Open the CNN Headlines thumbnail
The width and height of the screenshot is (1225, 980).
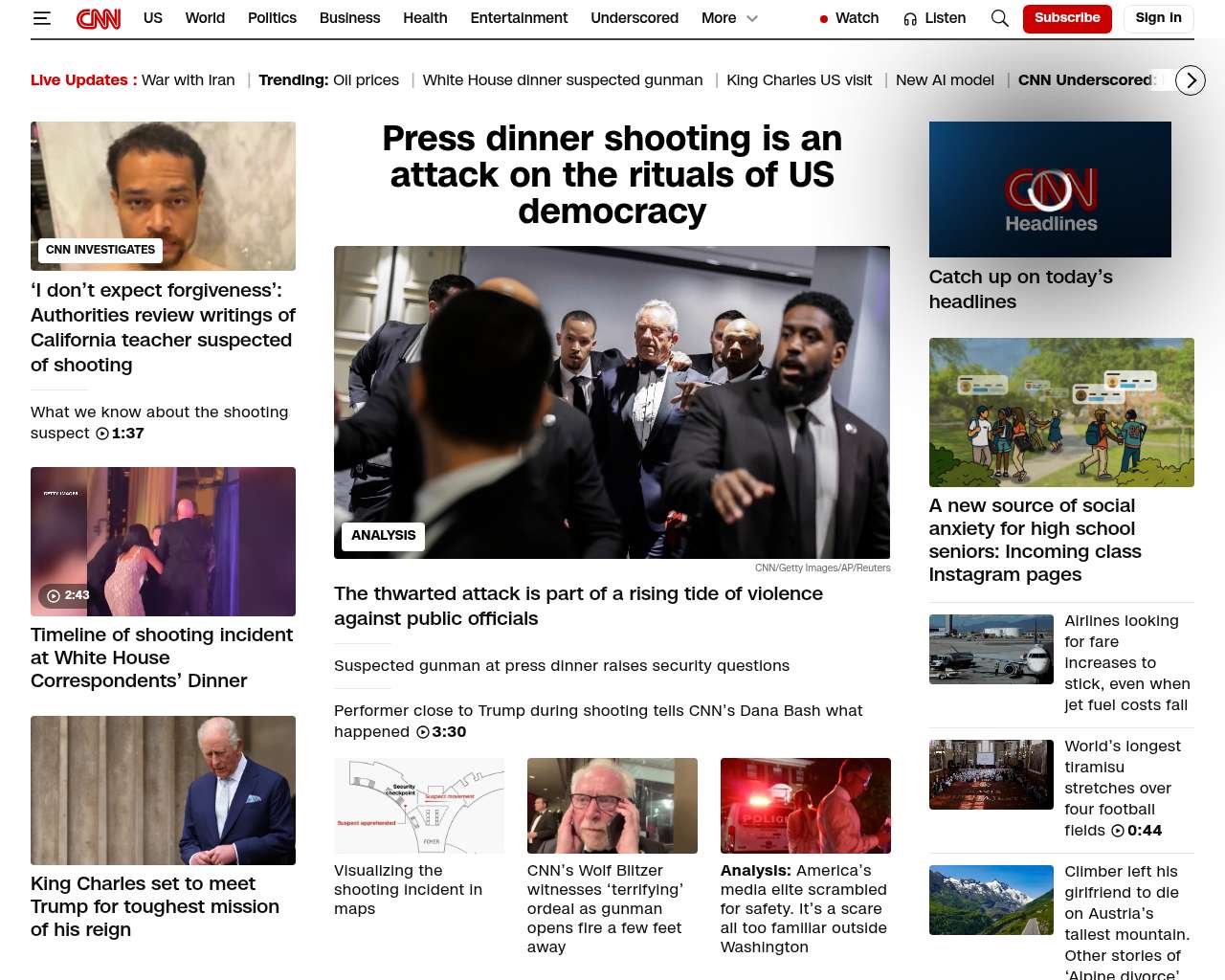tap(1050, 189)
